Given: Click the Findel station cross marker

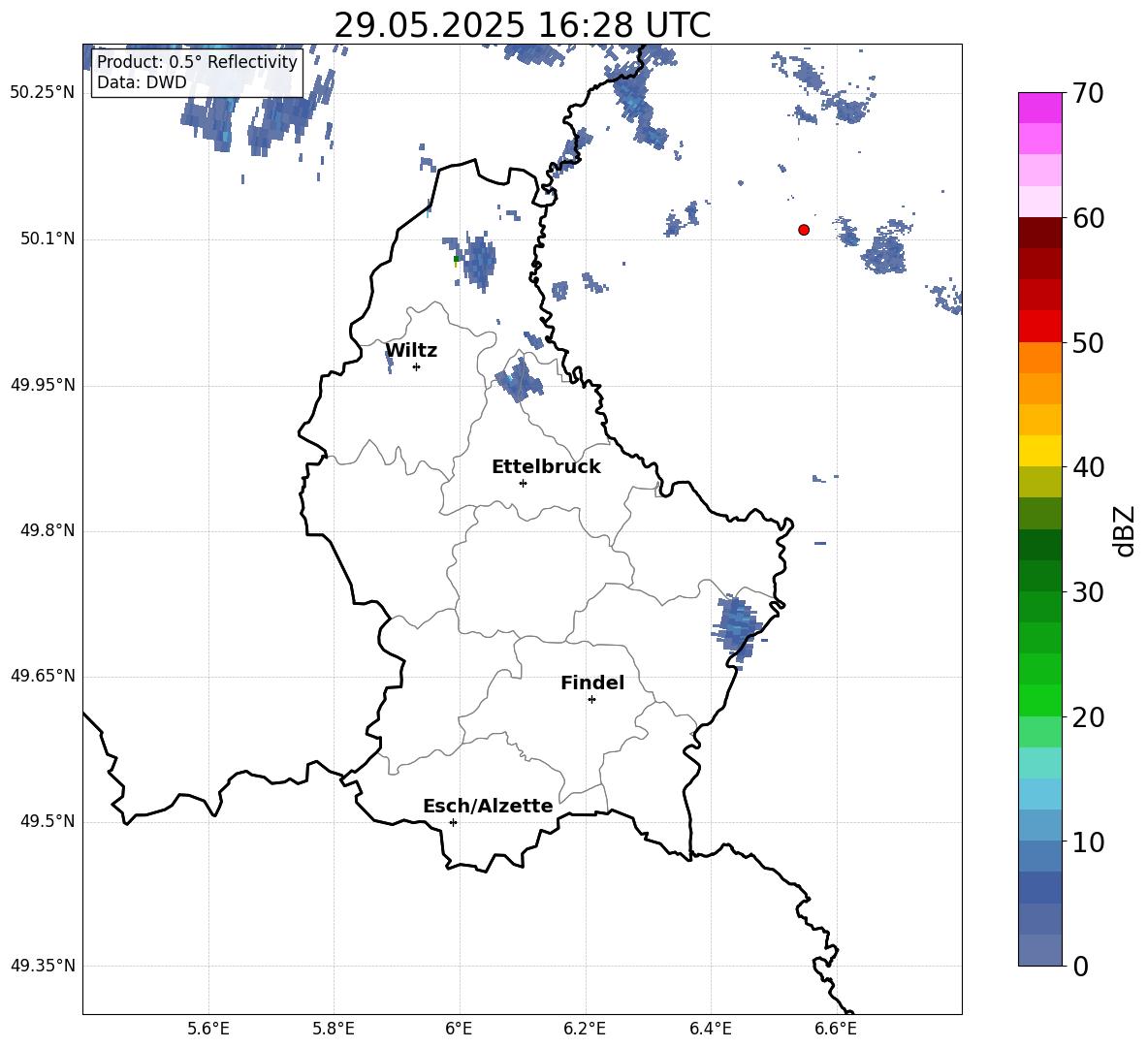Looking at the screenshot, I should [591, 700].
